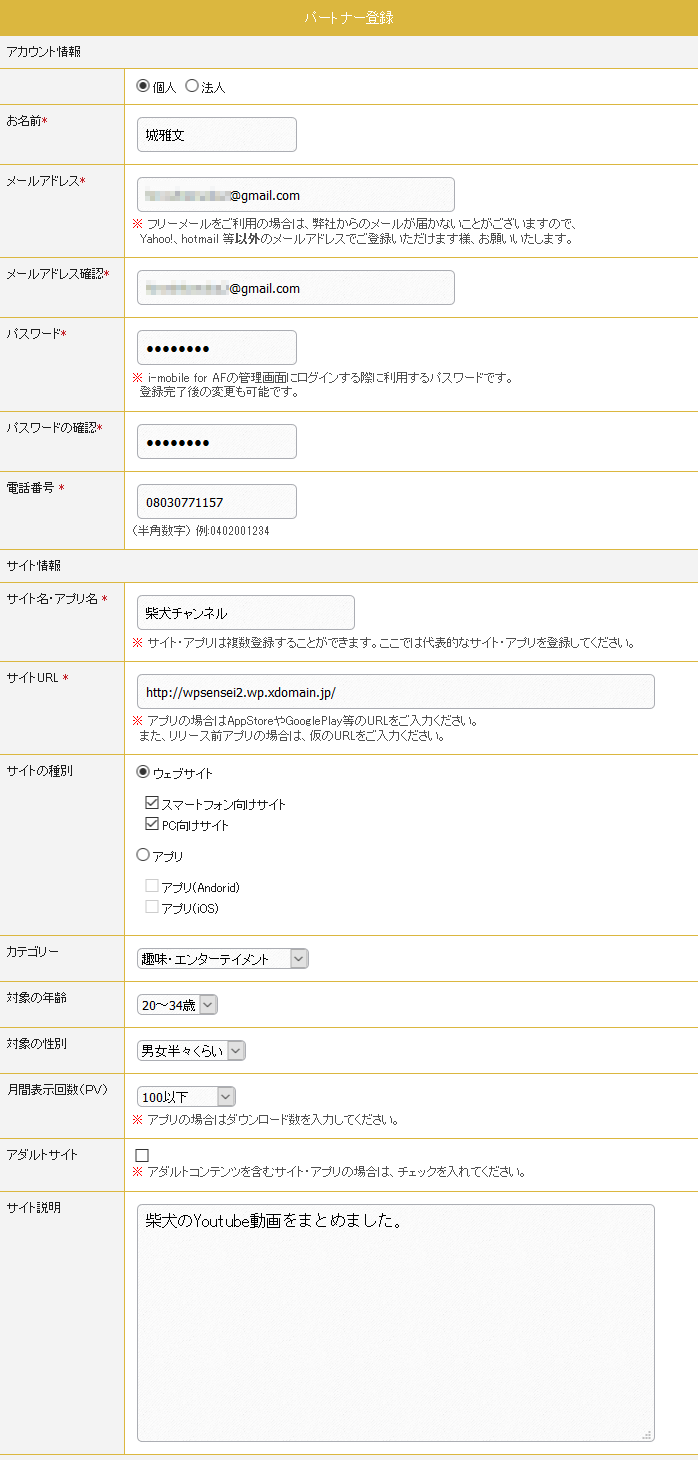Open the 月間表示回数(PV) dropdown
This screenshot has width=698, height=1460.
pos(186,1097)
